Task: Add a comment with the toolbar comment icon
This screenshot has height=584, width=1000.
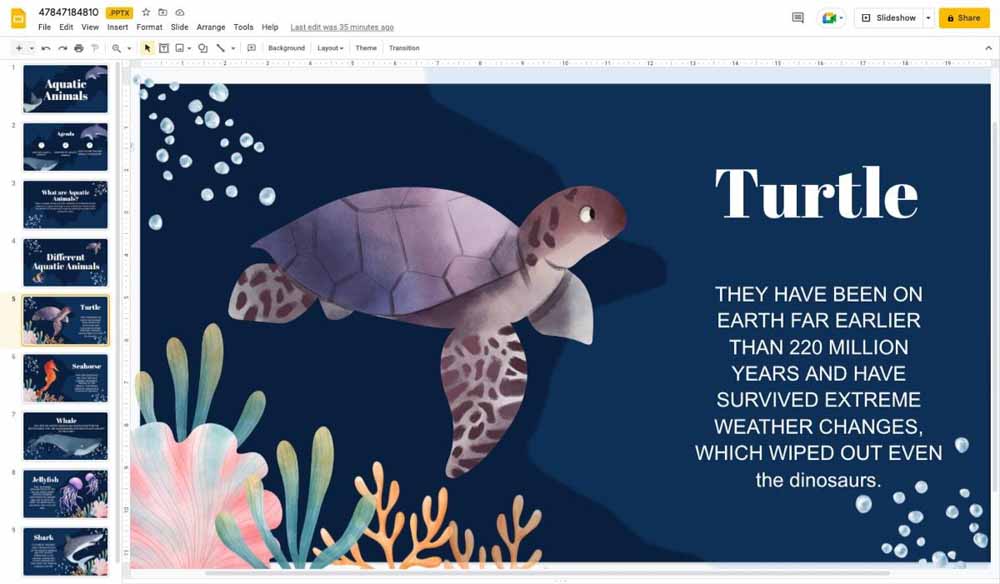Action: pyautogui.click(x=251, y=48)
